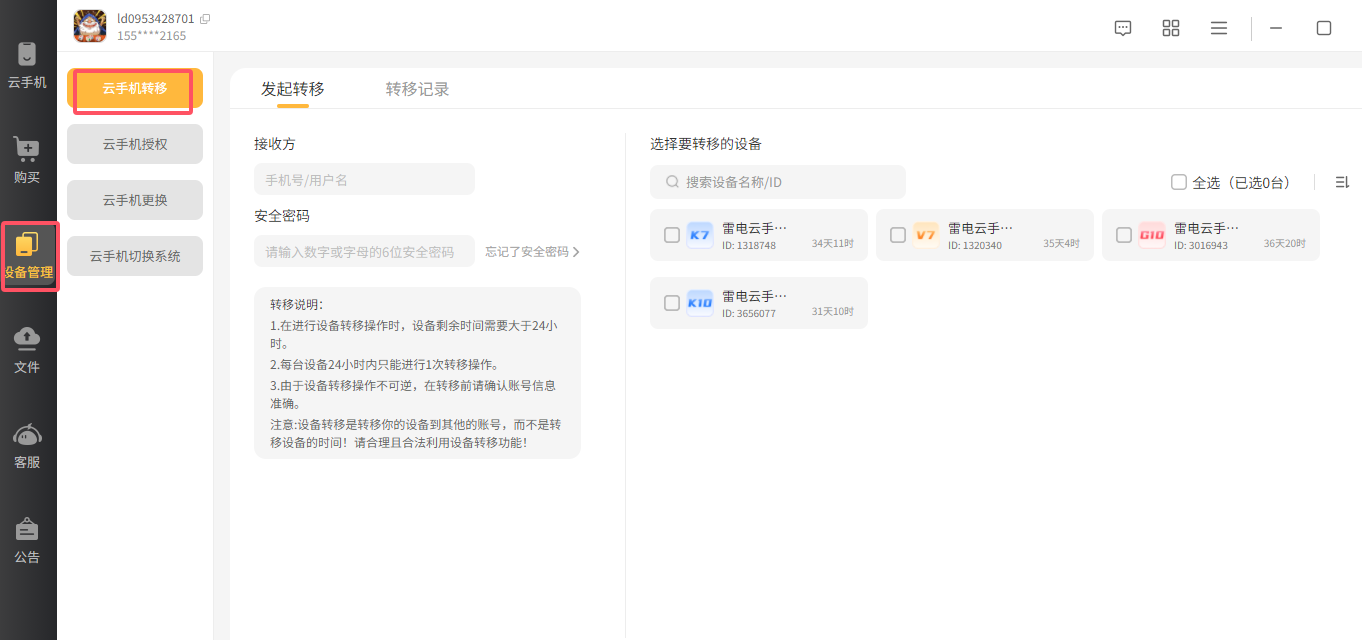This screenshot has height=640, width=1362.
Task: Click the four-square grid icon in title bar
Action: pyautogui.click(x=1171, y=28)
